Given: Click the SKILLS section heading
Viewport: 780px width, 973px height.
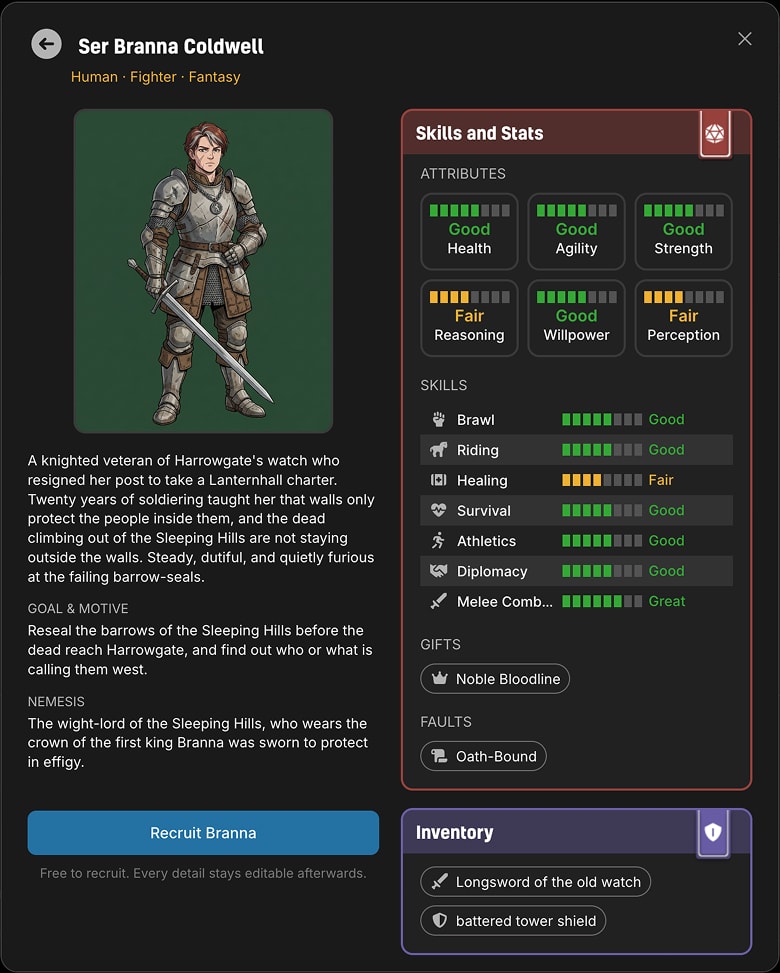Looking at the screenshot, I should [444, 385].
